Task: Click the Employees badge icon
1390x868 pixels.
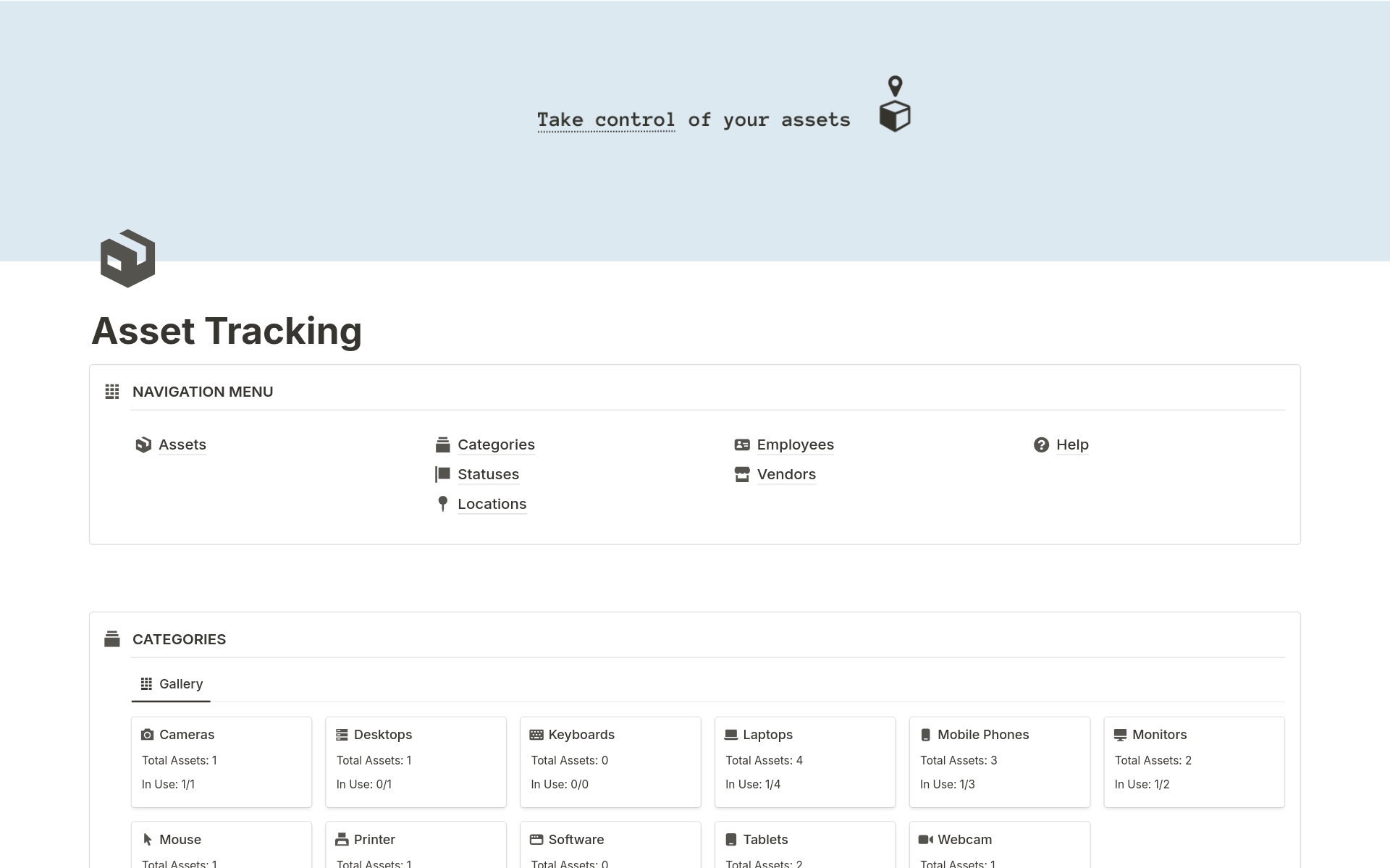Action: coord(742,444)
